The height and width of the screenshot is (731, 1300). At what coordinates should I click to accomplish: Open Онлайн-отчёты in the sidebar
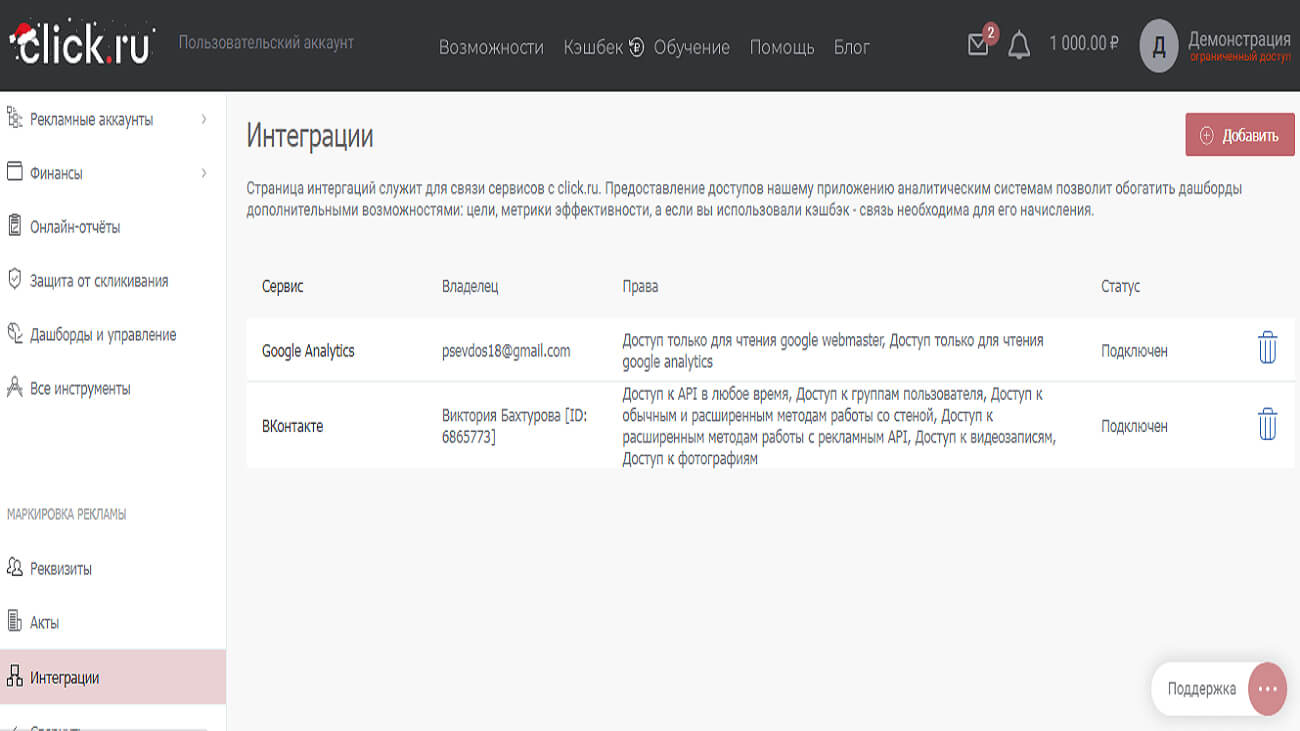pyautogui.click(x=75, y=227)
